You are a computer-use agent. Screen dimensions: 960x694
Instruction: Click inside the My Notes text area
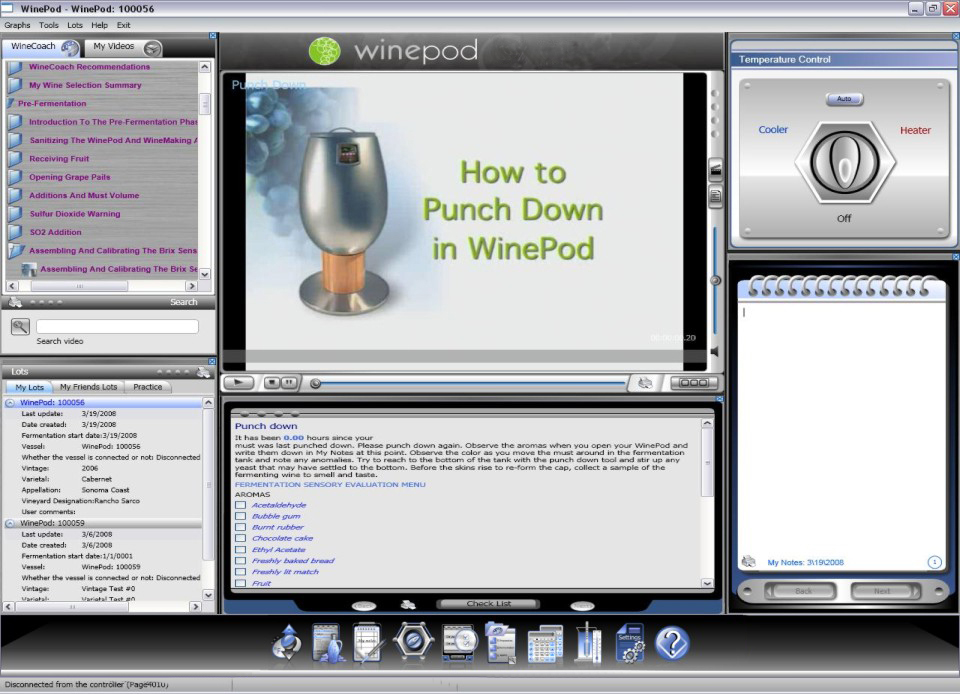tap(841, 426)
